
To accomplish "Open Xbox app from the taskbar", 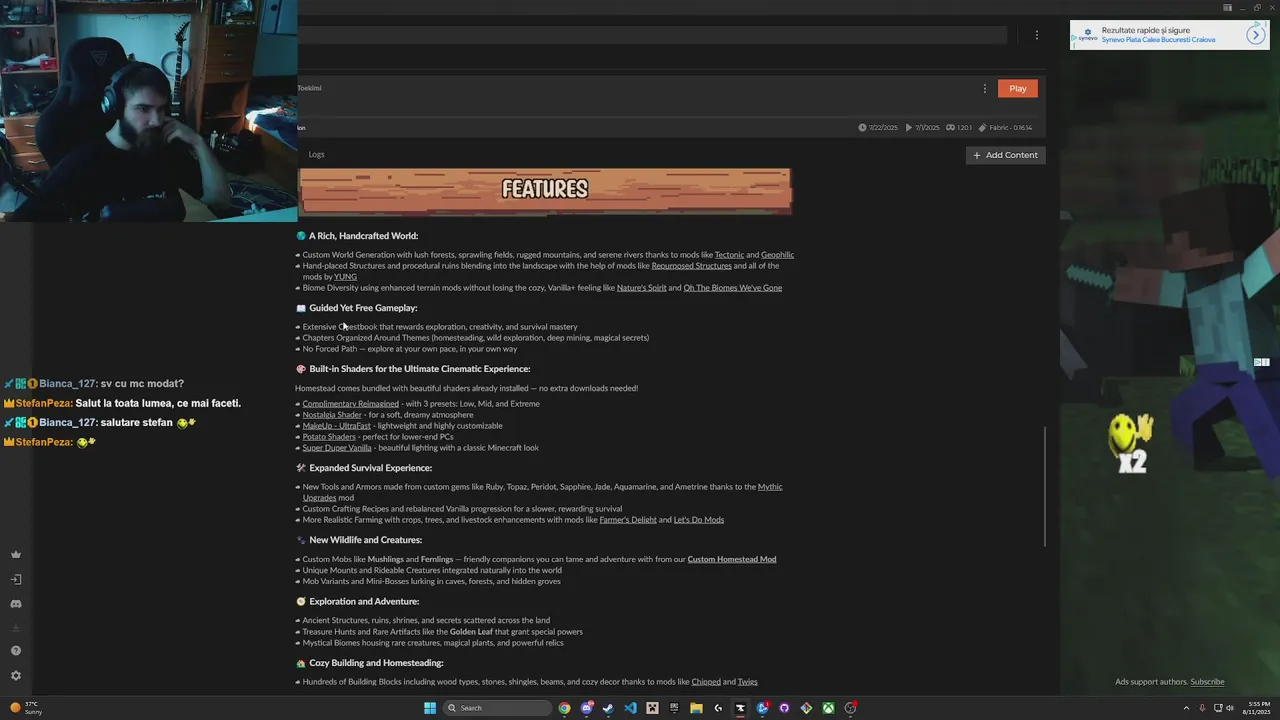I will pos(828,708).
